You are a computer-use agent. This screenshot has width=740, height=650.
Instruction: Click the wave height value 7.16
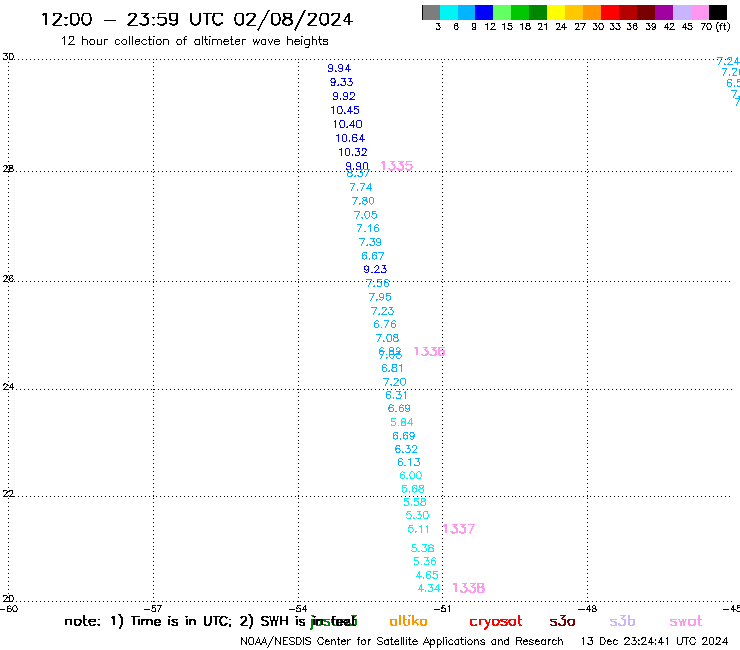(x=368, y=228)
